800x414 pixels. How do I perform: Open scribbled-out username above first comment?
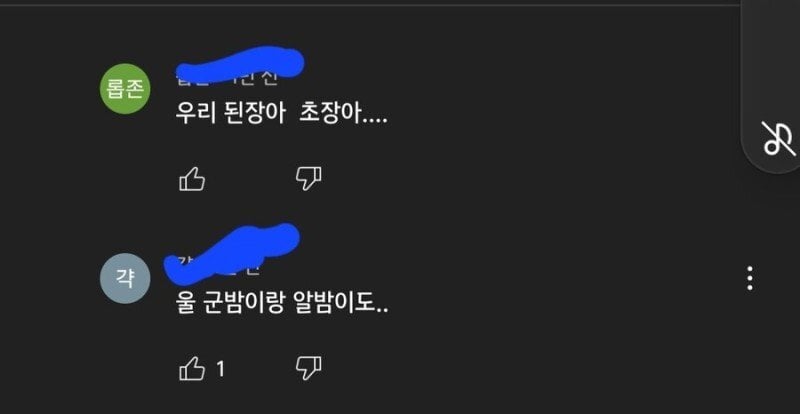click(x=240, y=65)
